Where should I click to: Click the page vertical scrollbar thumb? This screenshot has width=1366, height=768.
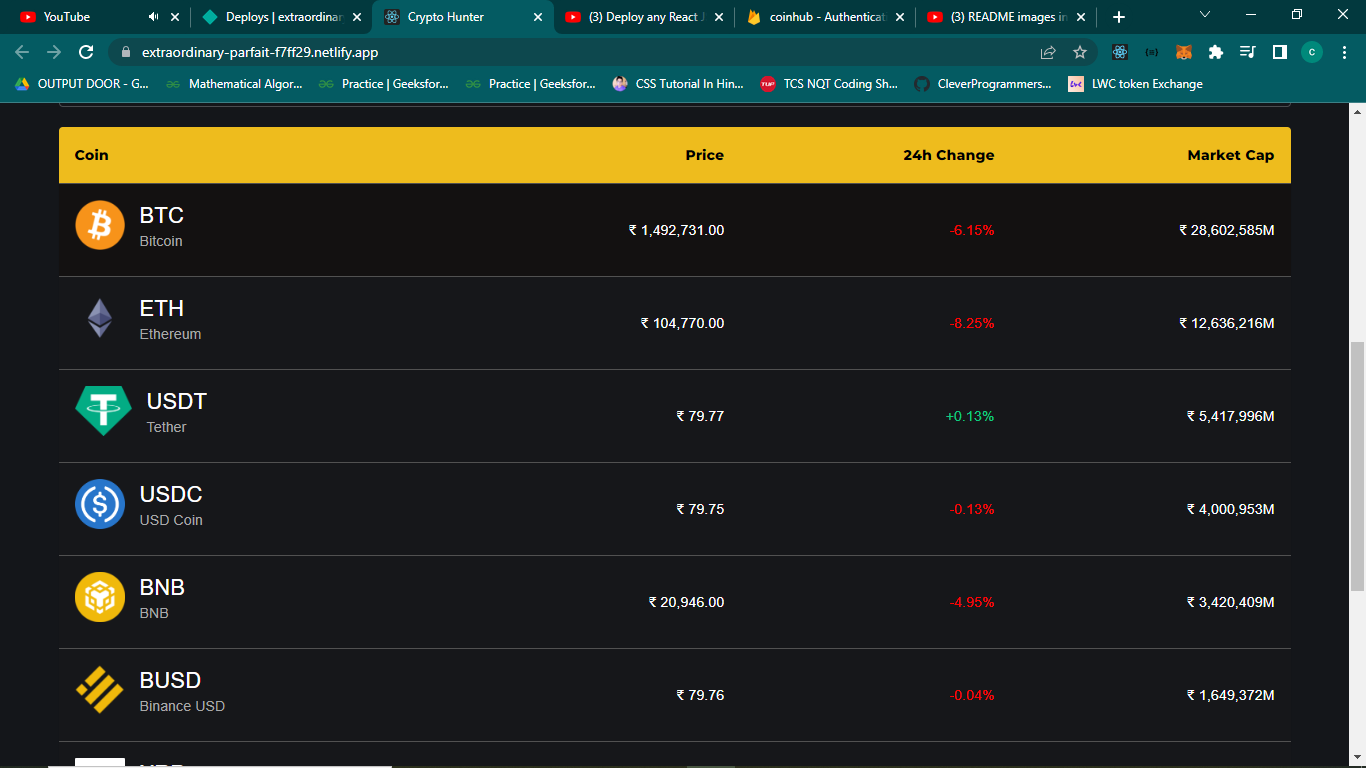point(1357,466)
